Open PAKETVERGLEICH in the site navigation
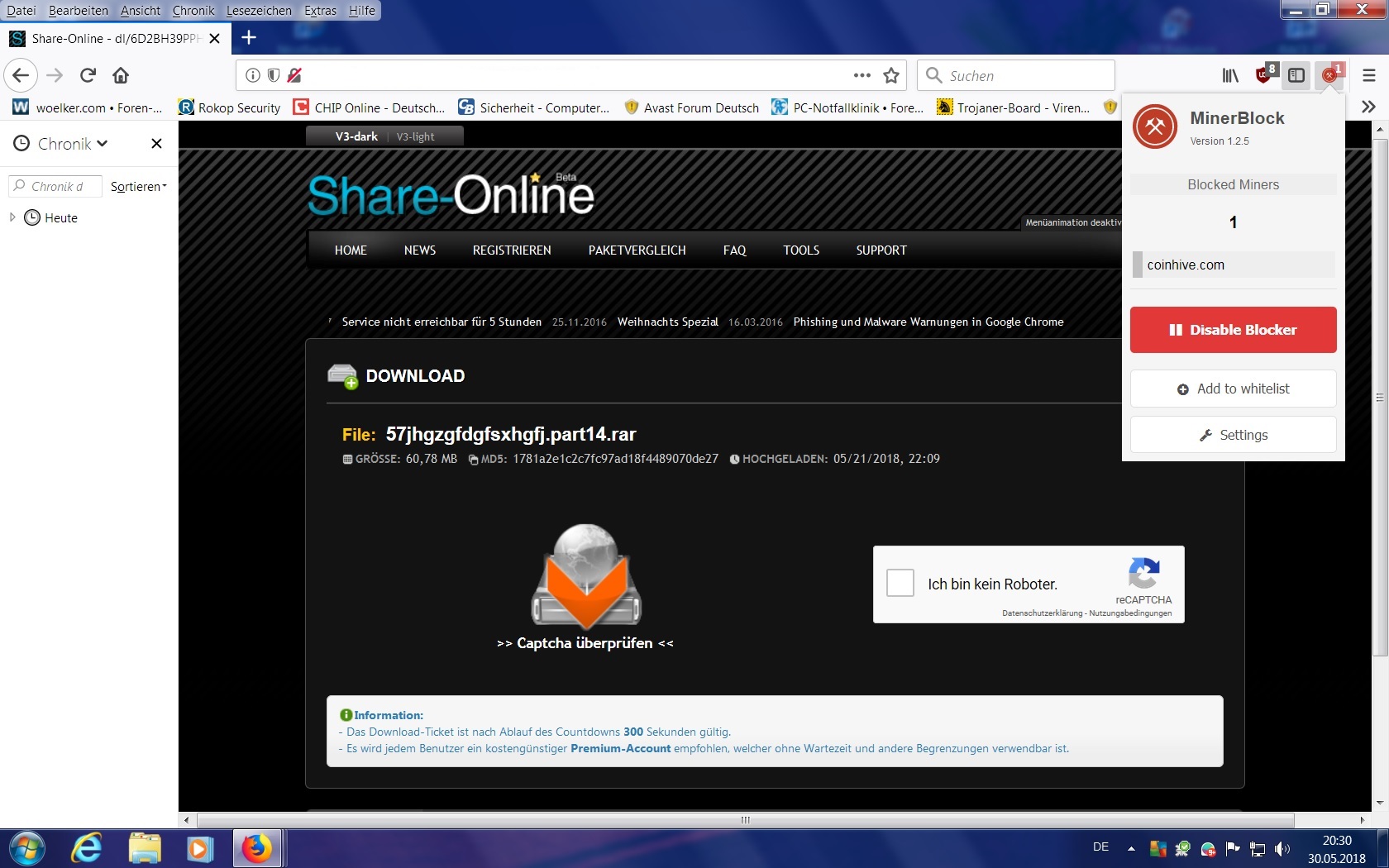The height and width of the screenshot is (868, 1389). click(x=637, y=250)
